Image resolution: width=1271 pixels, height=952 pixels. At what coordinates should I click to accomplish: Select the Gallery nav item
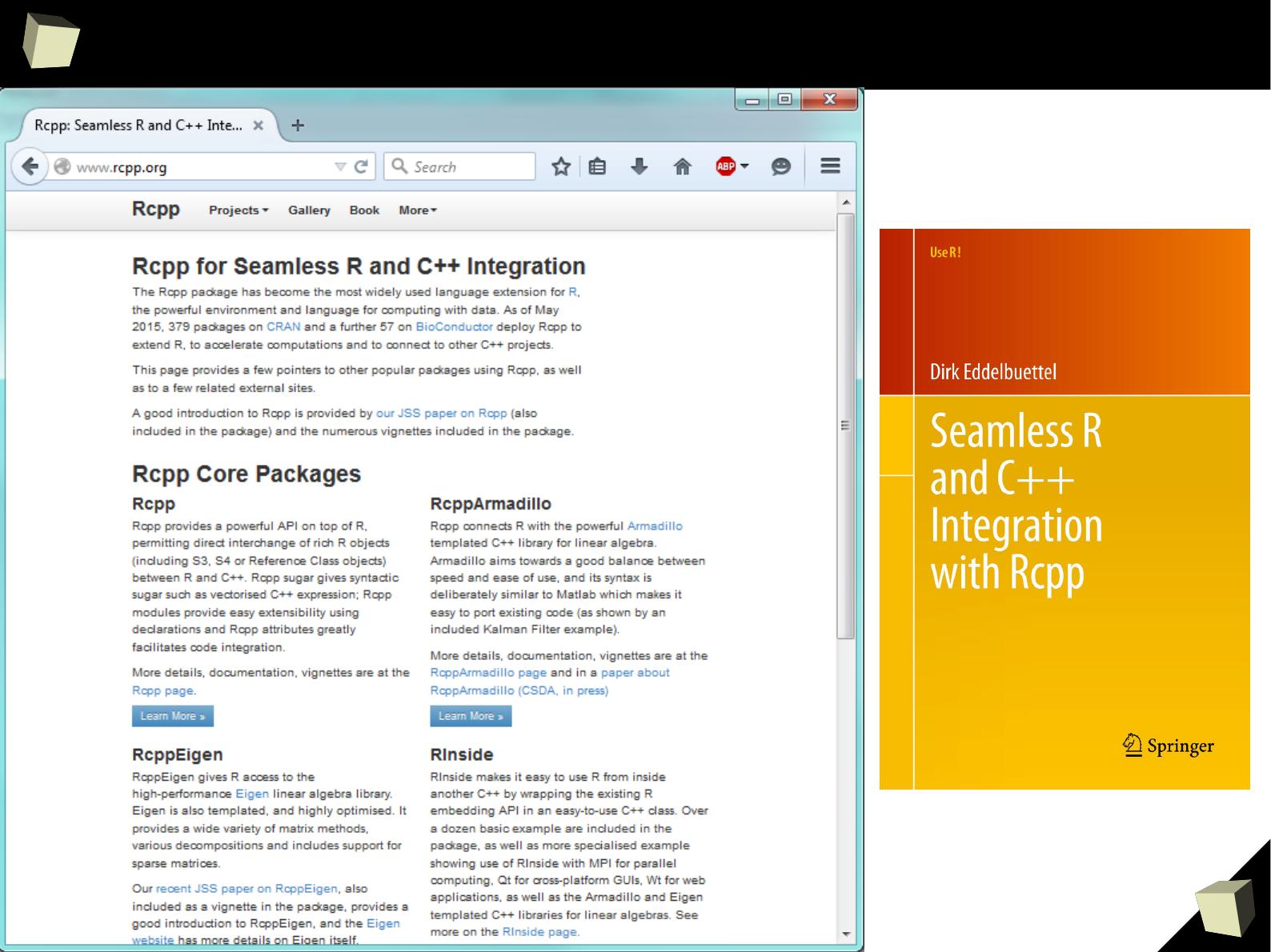pyautogui.click(x=309, y=210)
